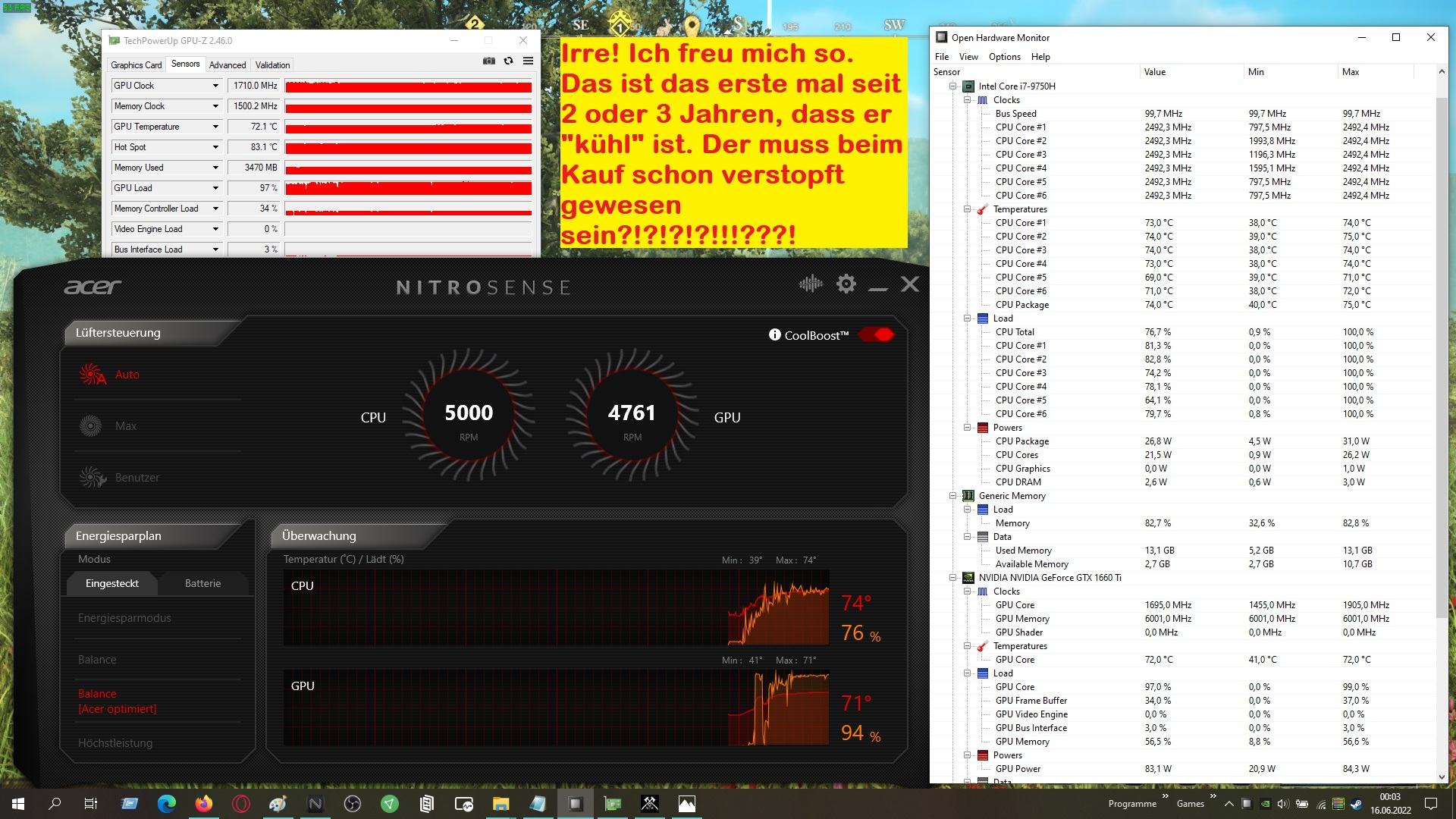1456x819 pixels.
Task: Click the Sensor column header
Action: (x=1036, y=72)
